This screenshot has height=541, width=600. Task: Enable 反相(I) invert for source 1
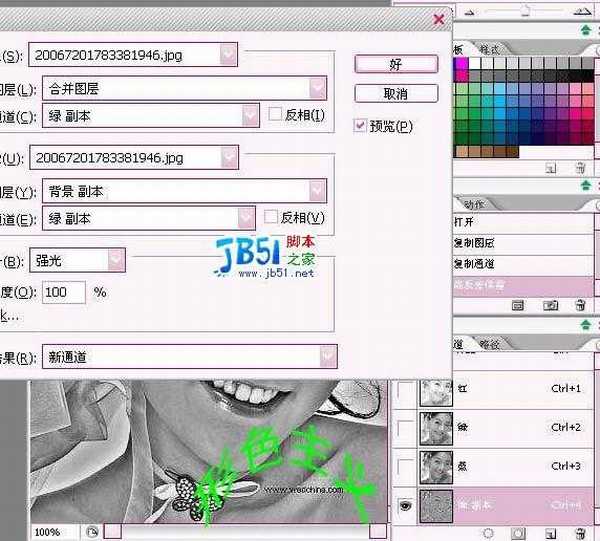(275, 116)
